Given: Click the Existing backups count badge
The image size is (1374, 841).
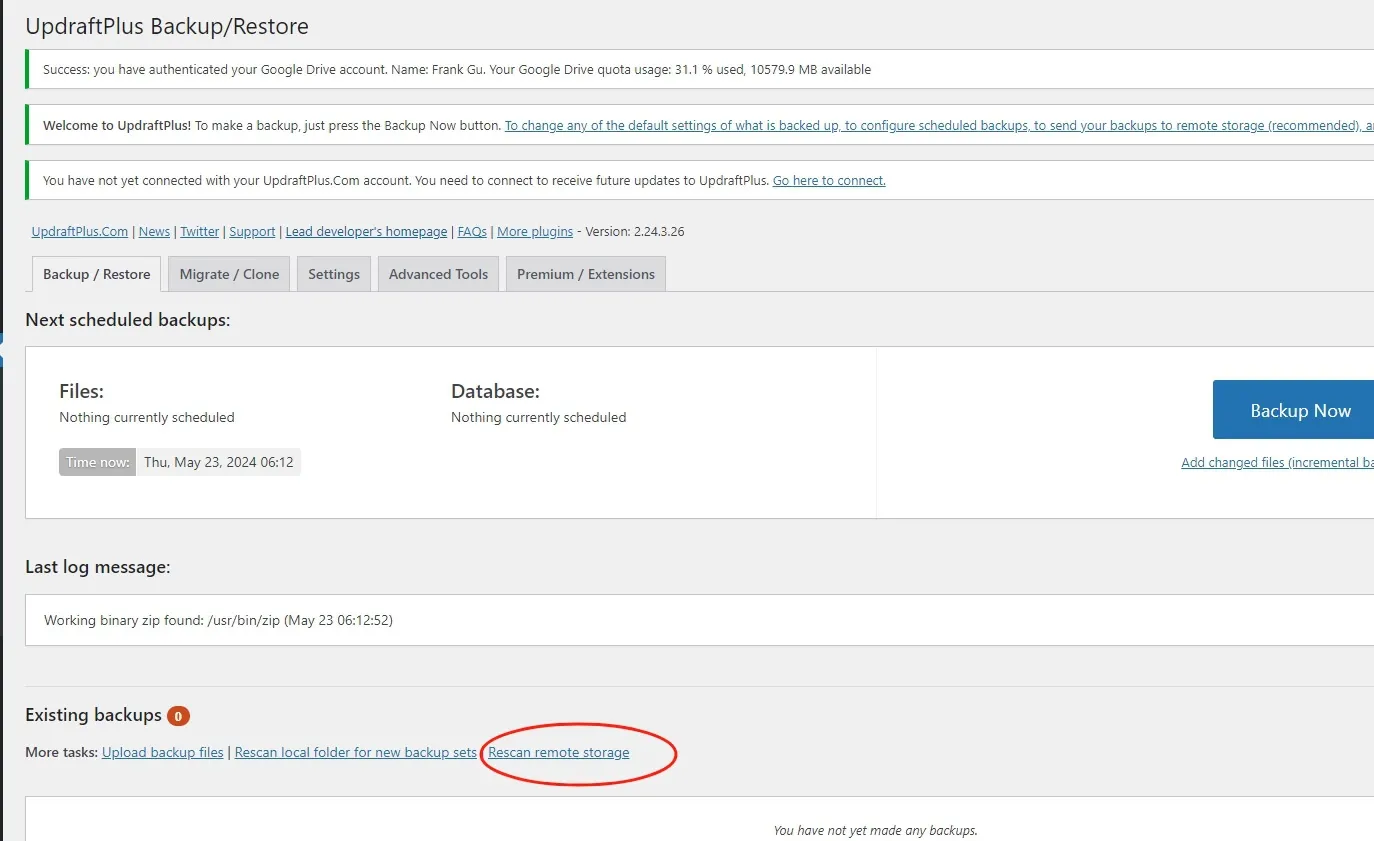Looking at the screenshot, I should [178, 716].
